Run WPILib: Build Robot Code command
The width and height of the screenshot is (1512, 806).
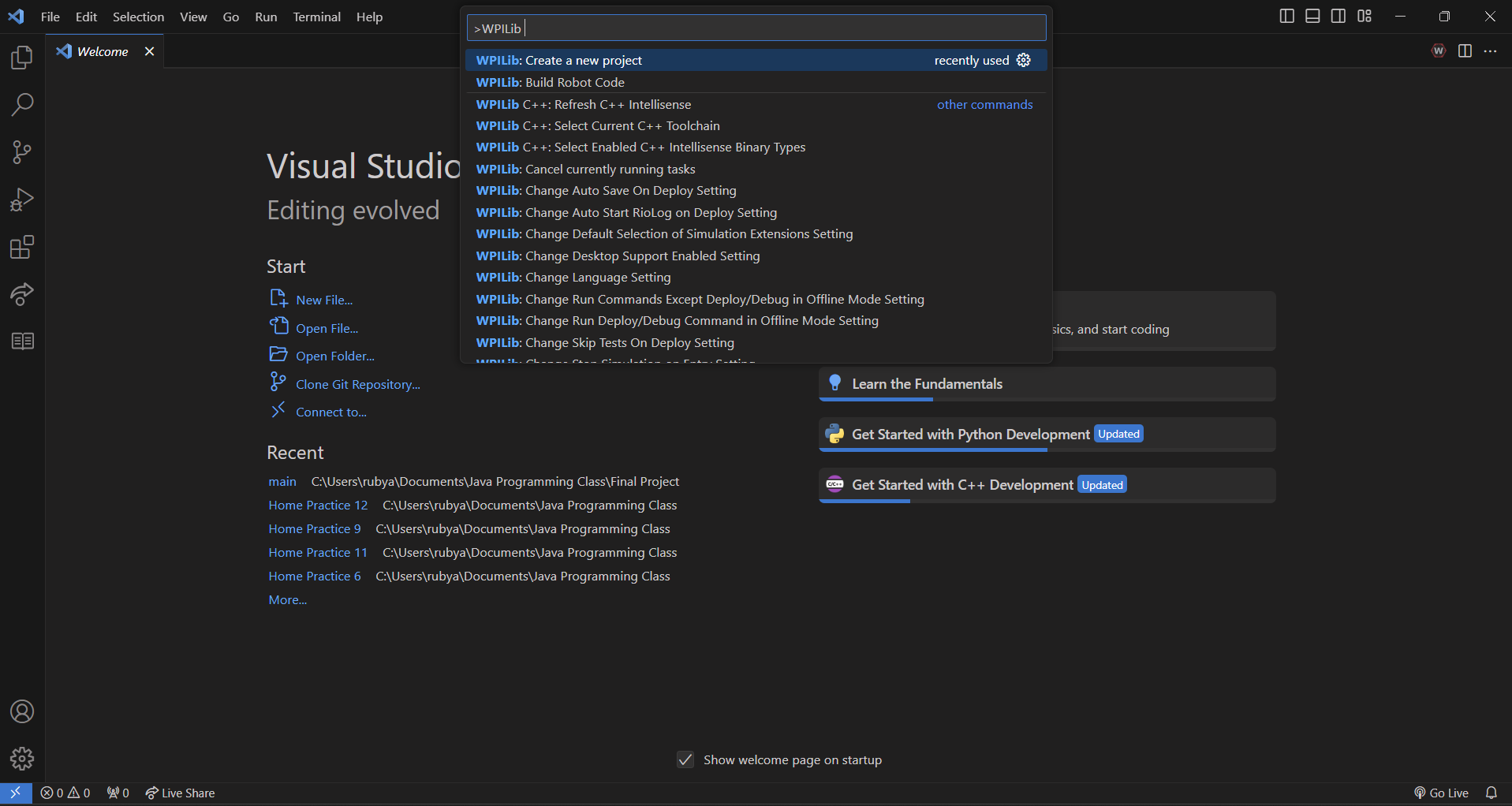pyautogui.click(x=756, y=82)
